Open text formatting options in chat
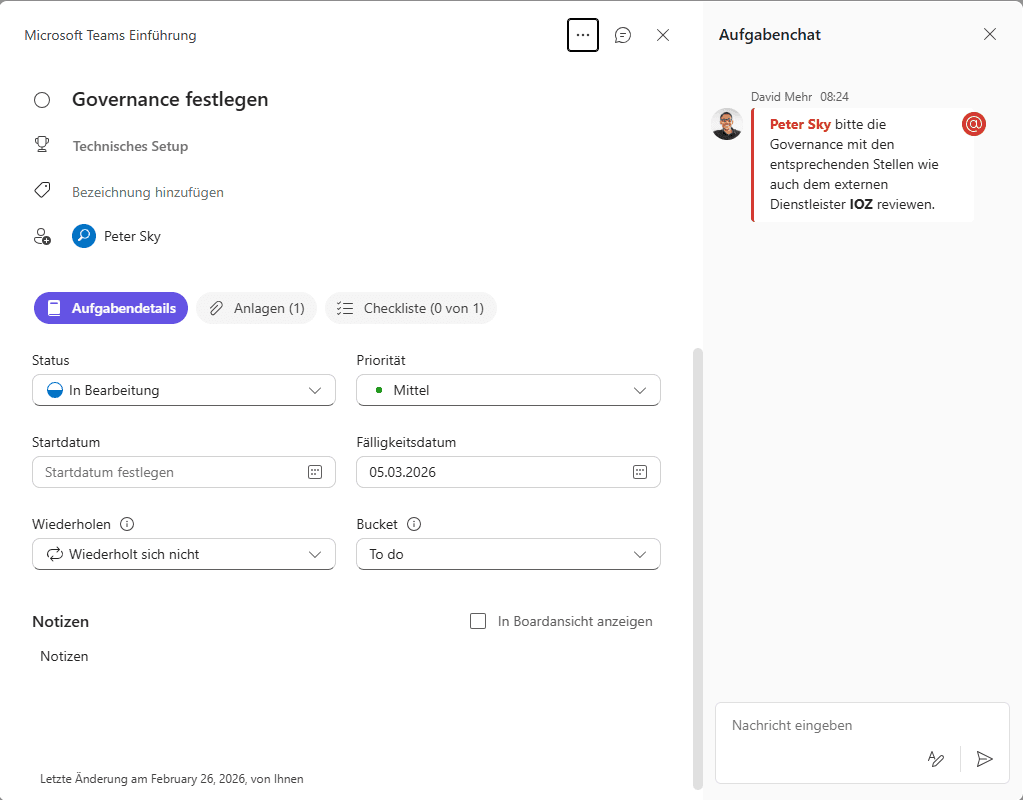Screen dimensions: 1023x800 (936, 759)
